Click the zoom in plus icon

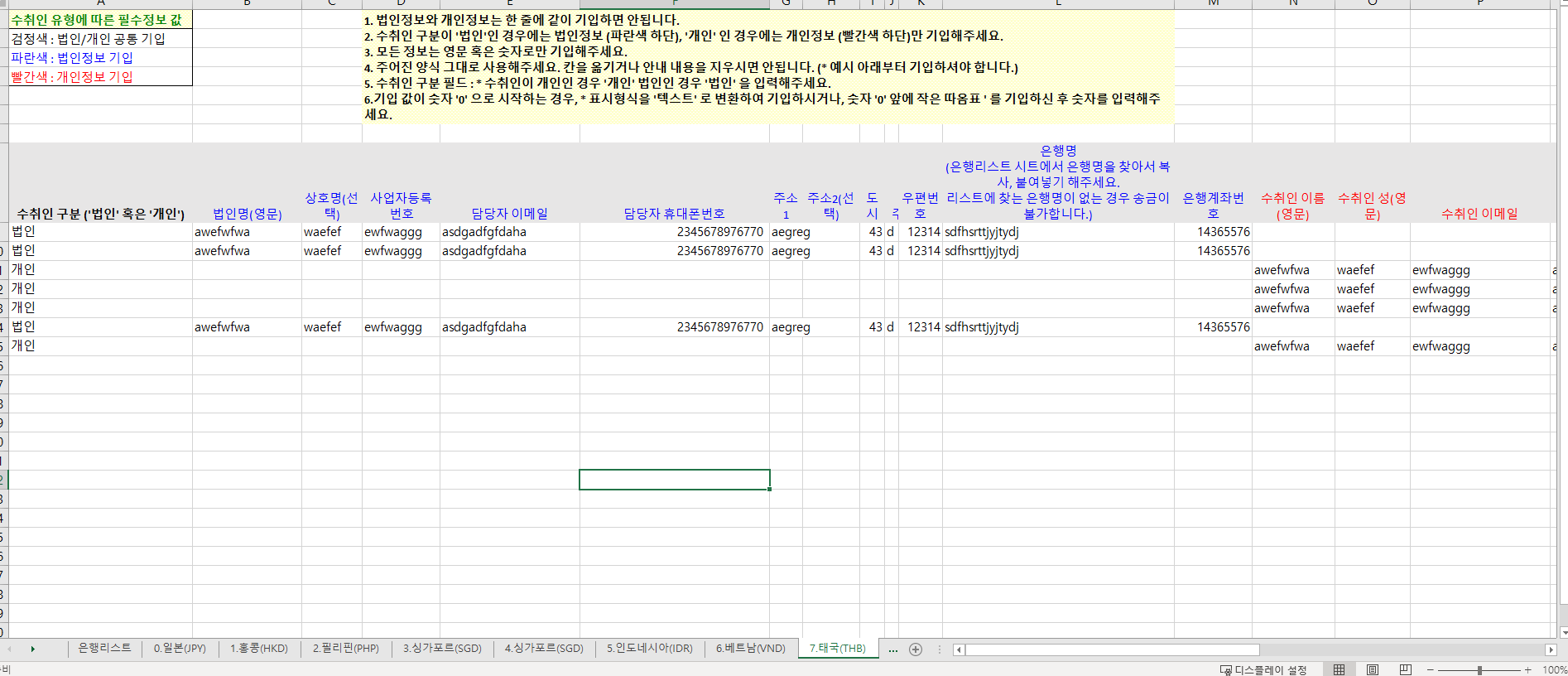coord(1528,669)
